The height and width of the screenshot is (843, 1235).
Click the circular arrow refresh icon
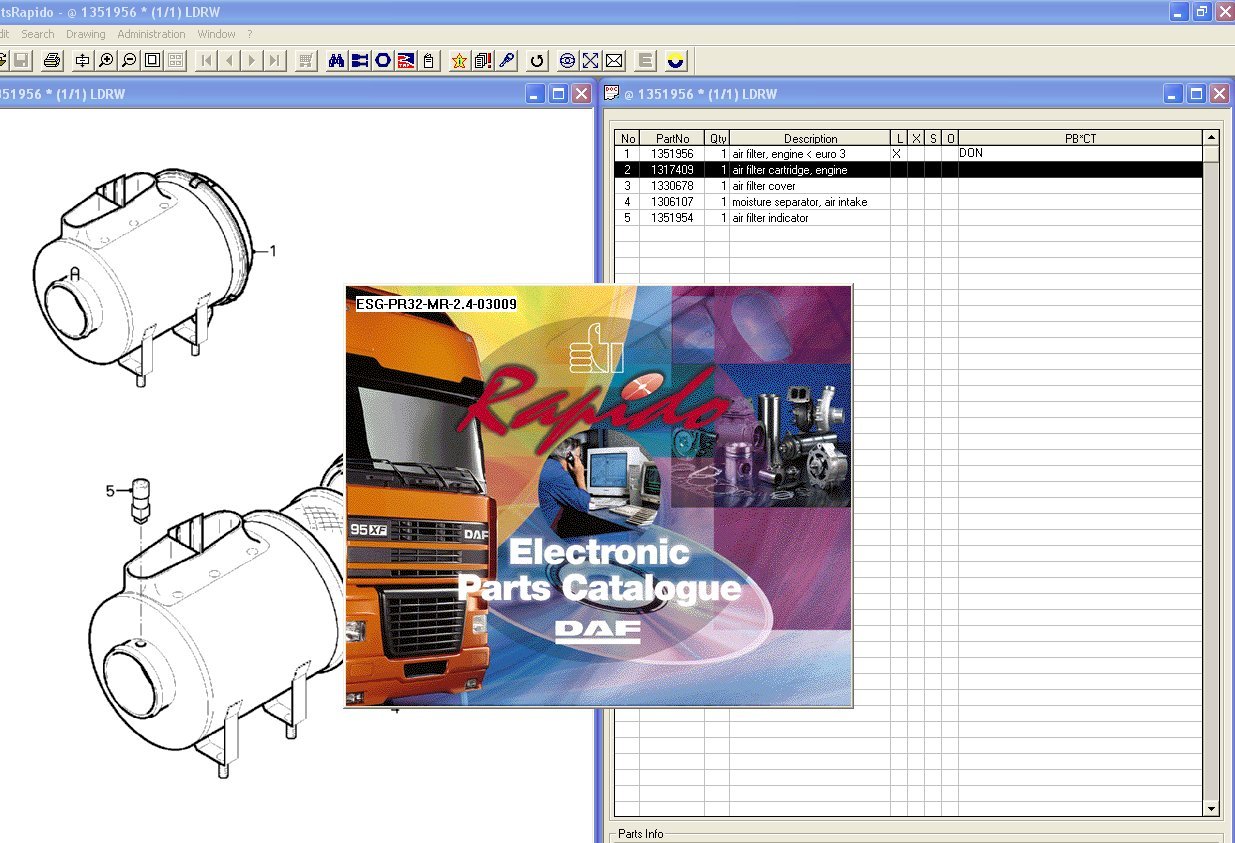click(x=537, y=61)
